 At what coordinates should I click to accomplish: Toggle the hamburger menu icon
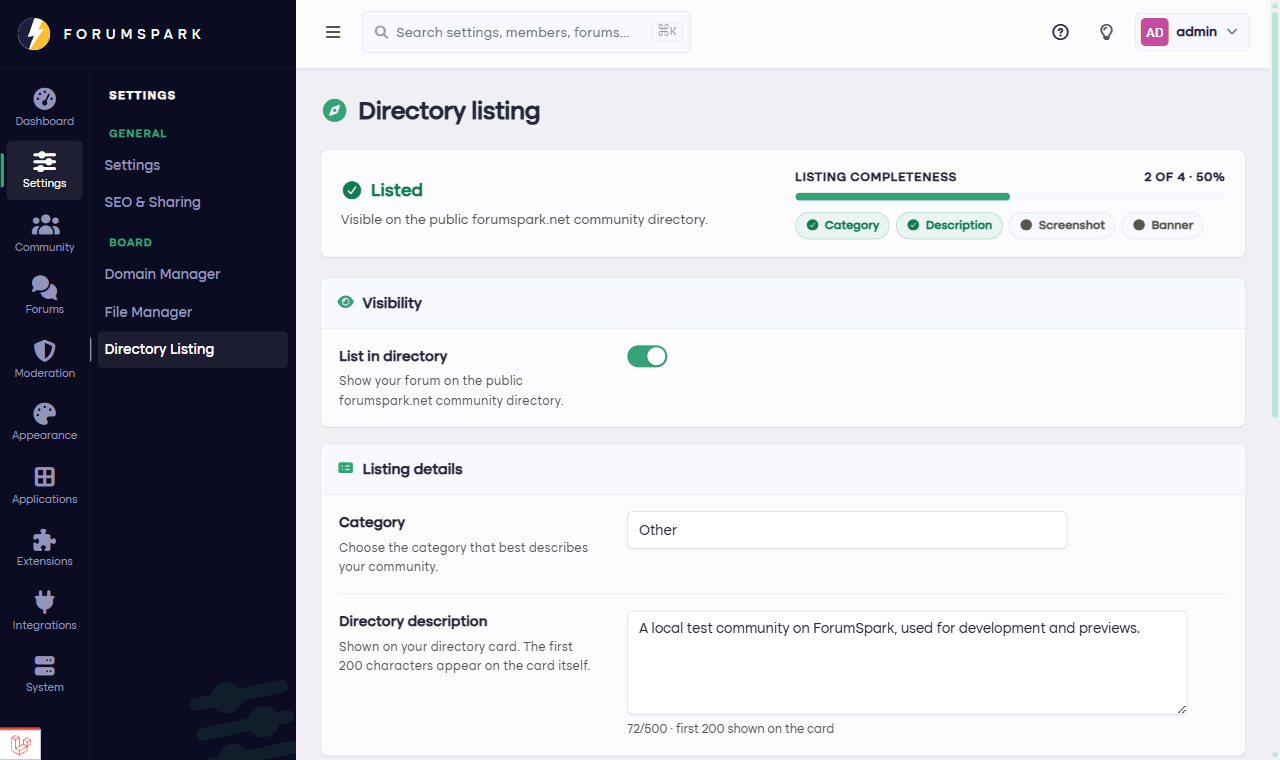(333, 32)
